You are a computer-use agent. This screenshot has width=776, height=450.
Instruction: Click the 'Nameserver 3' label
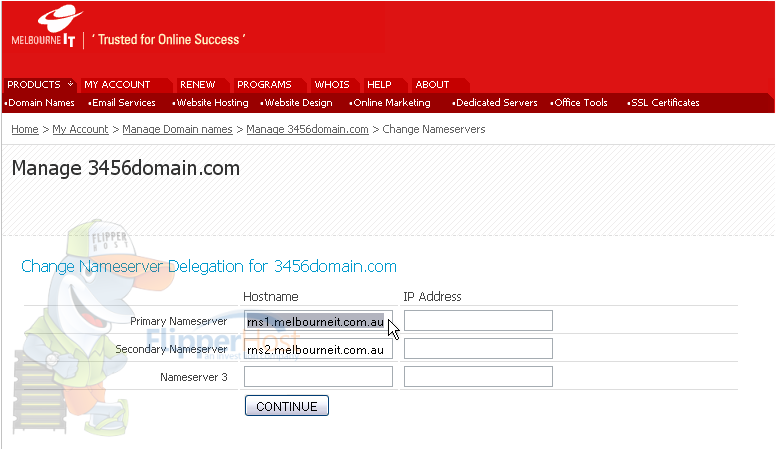click(x=194, y=377)
